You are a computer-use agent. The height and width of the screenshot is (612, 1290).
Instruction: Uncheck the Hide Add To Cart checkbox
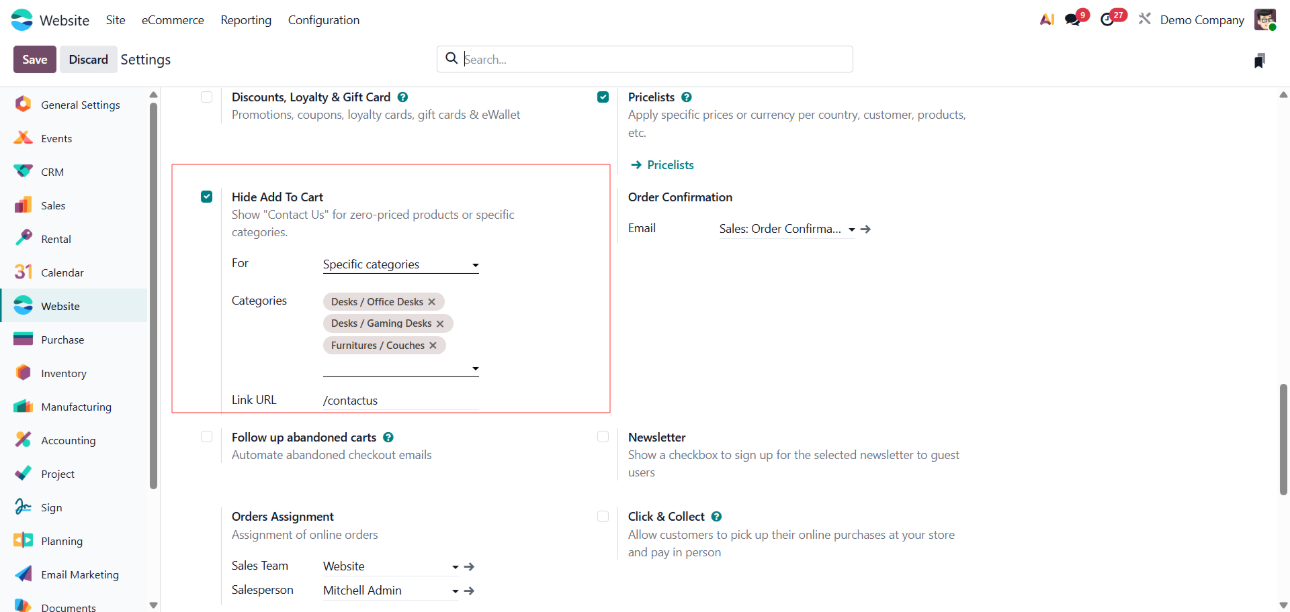[x=207, y=197]
